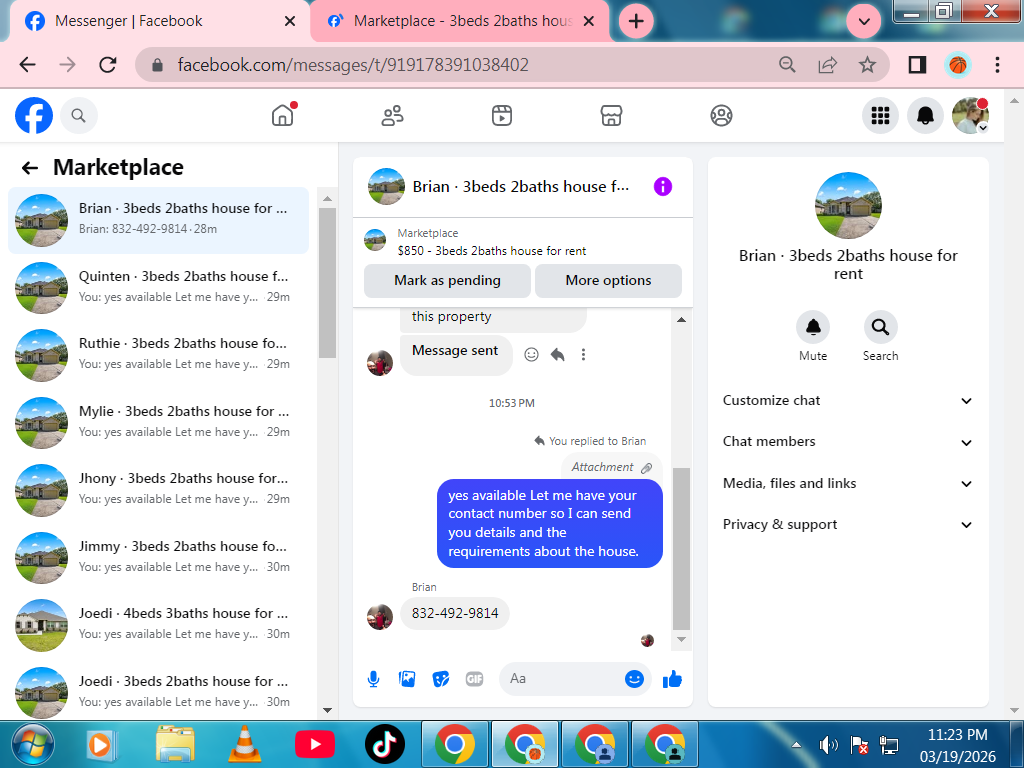1024x768 pixels.
Task: Click the Mark as pending button
Action: (x=447, y=281)
